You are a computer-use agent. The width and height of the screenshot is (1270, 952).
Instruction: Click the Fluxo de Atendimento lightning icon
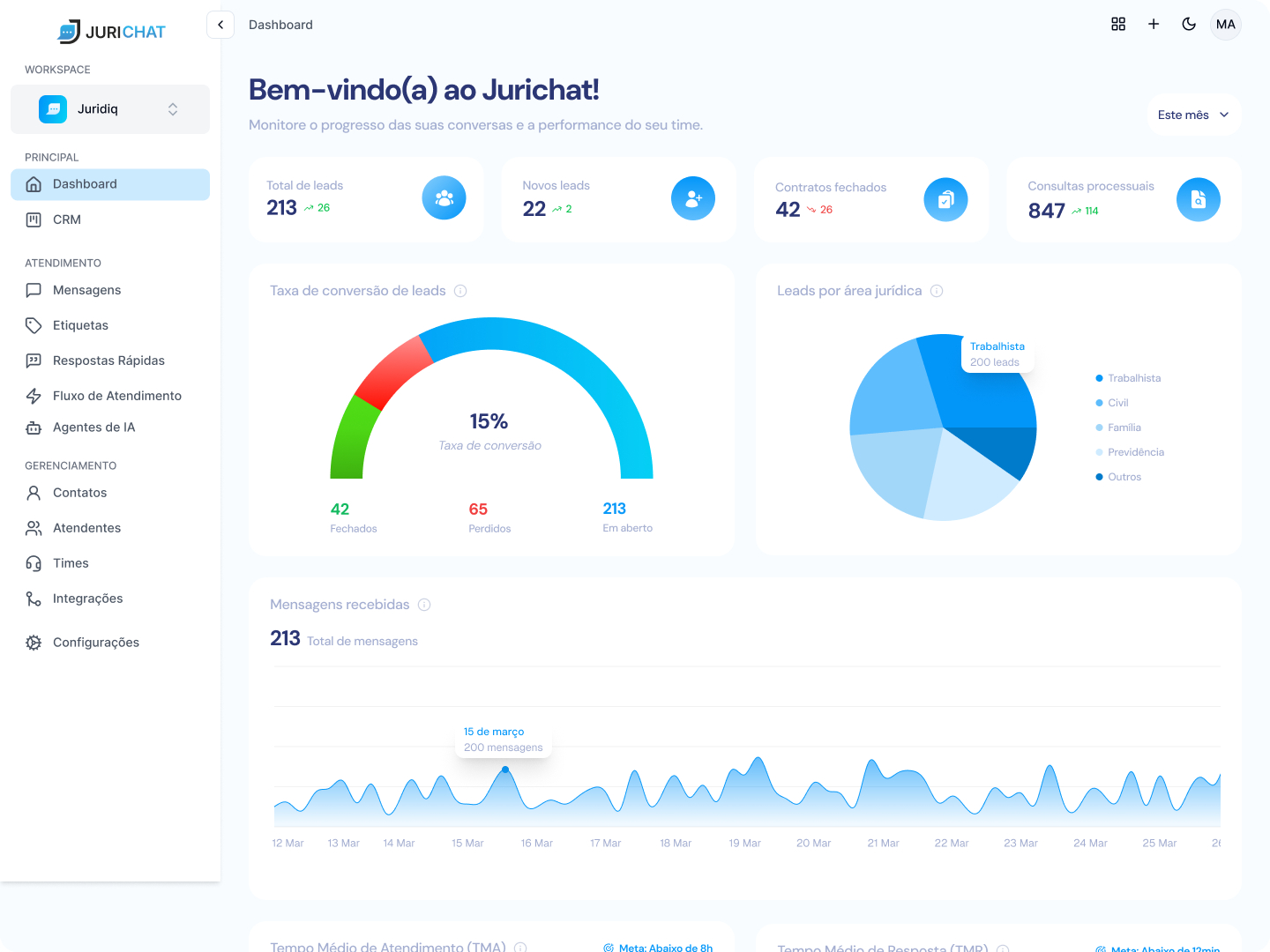(34, 396)
